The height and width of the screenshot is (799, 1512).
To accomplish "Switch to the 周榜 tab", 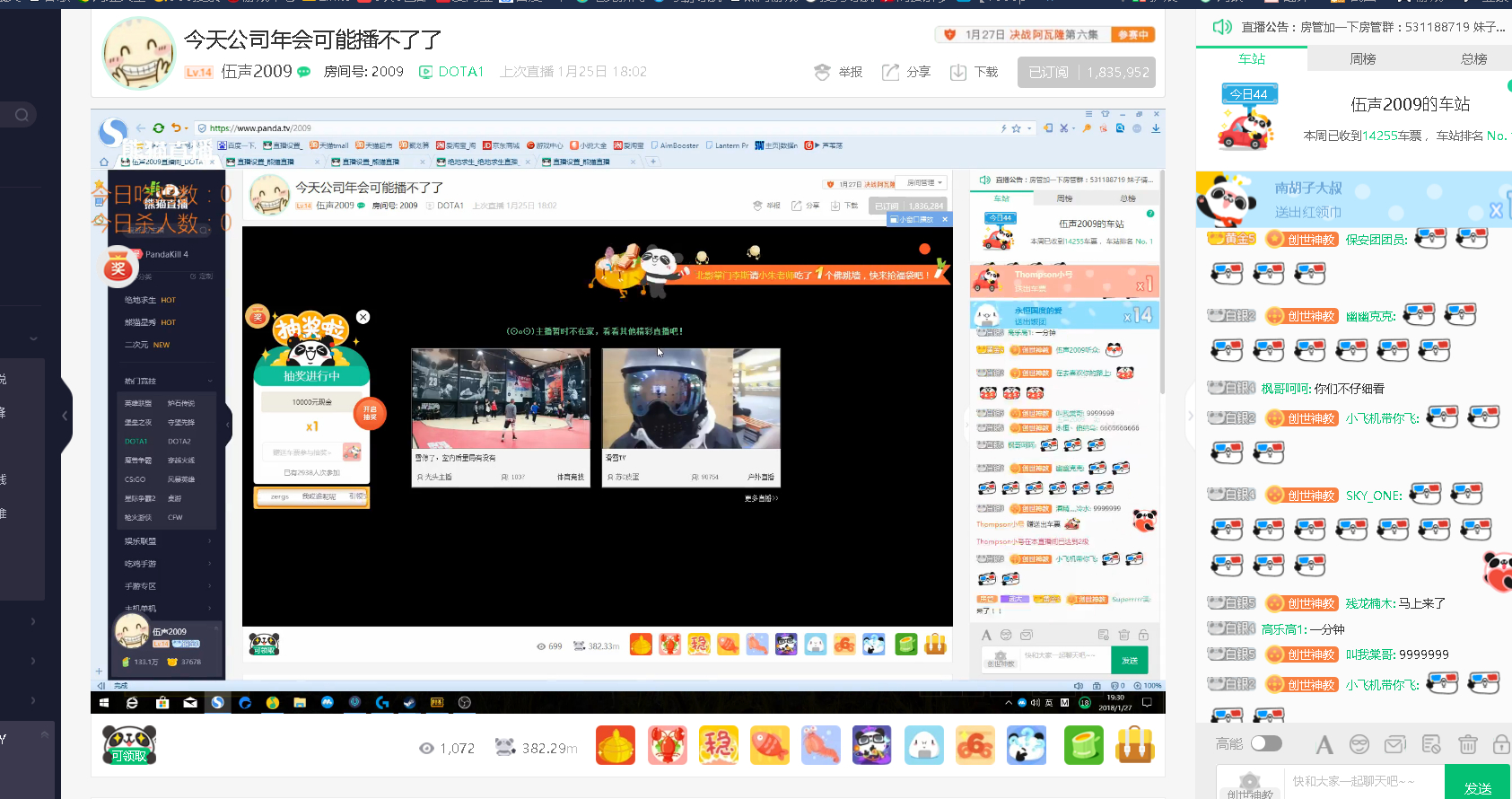I will pyautogui.click(x=1363, y=58).
